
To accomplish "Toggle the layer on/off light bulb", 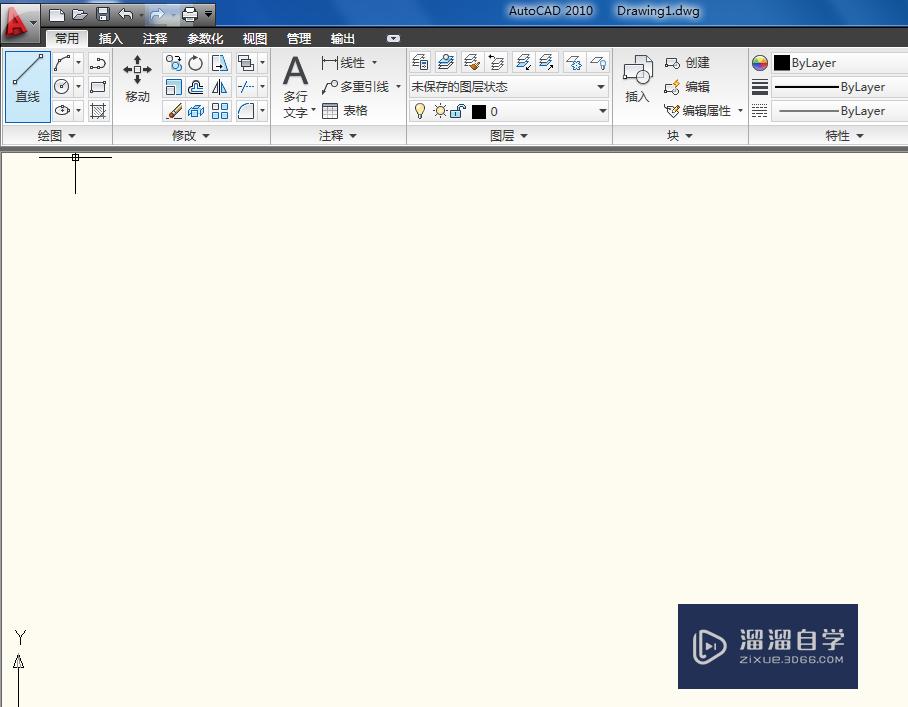I will pos(419,112).
